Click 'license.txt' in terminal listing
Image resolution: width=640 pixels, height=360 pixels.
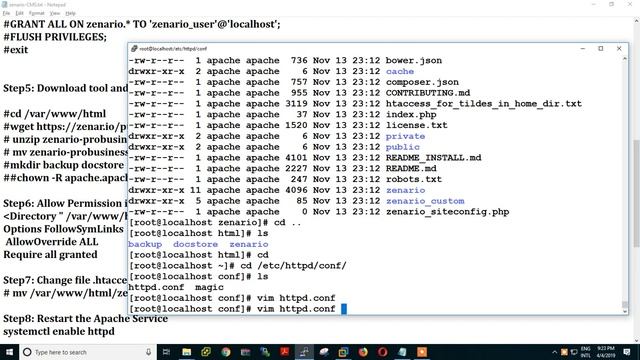(416, 125)
